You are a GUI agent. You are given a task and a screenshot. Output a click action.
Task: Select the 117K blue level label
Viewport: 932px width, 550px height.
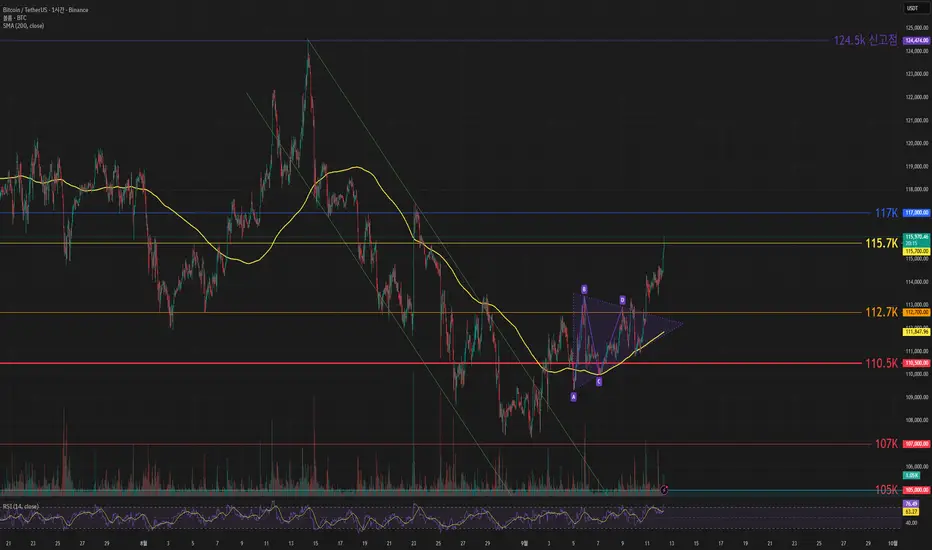pyautogui.click(x=886, y=213)
